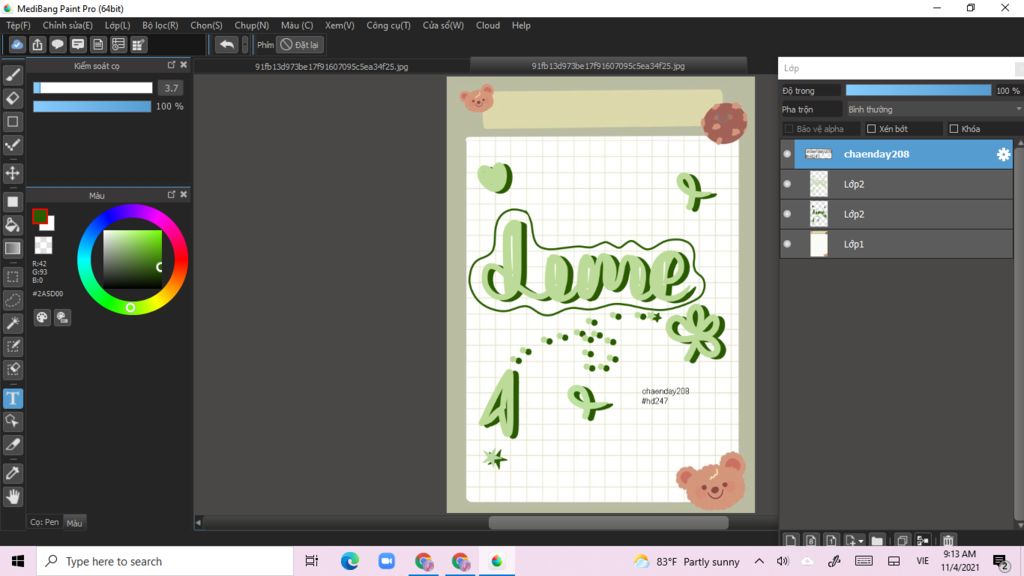The width and height of the screenshot is (1024, 576).
Task: Click the Đặt lại reset button
Action: click(300, 44)
